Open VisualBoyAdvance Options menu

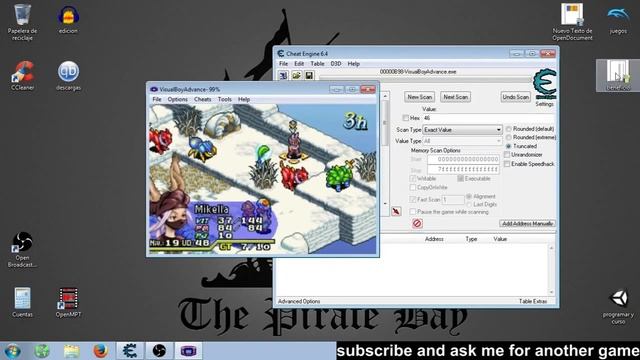[178, 100]
